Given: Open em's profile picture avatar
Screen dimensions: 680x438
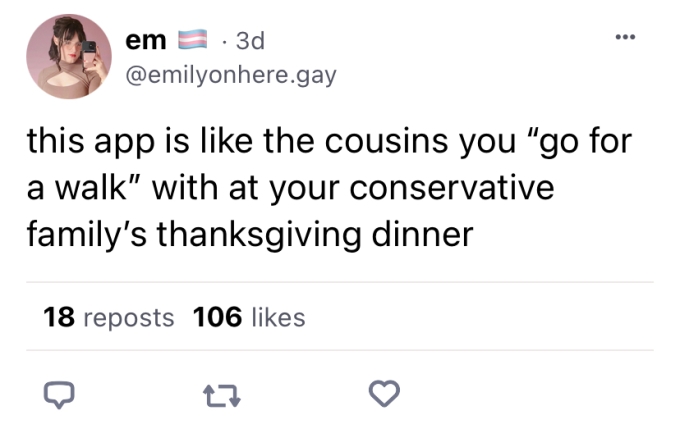Looking at the screenshot, I should click(68, 56).
